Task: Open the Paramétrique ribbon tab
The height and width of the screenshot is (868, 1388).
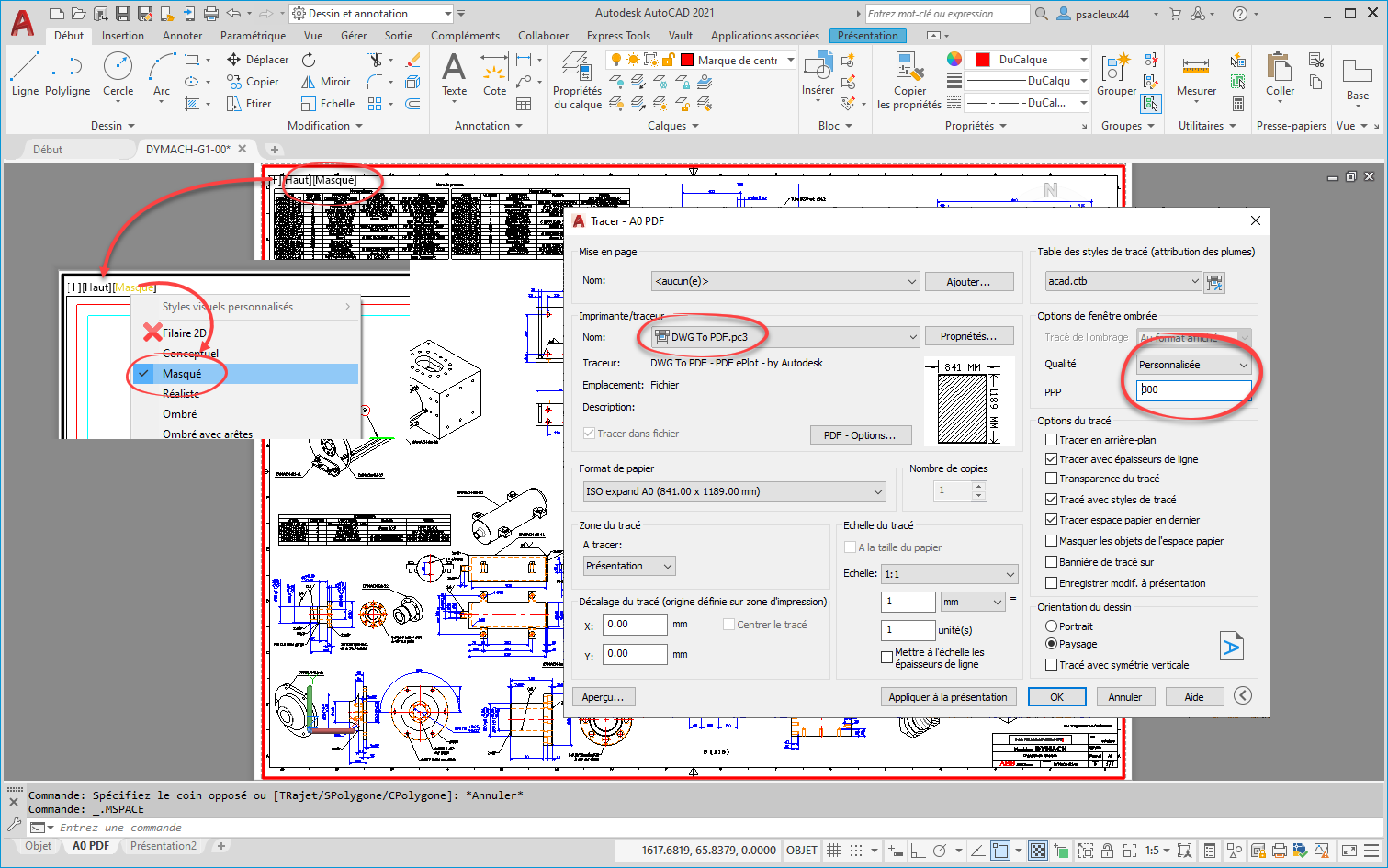Action: tap(253, 36)
